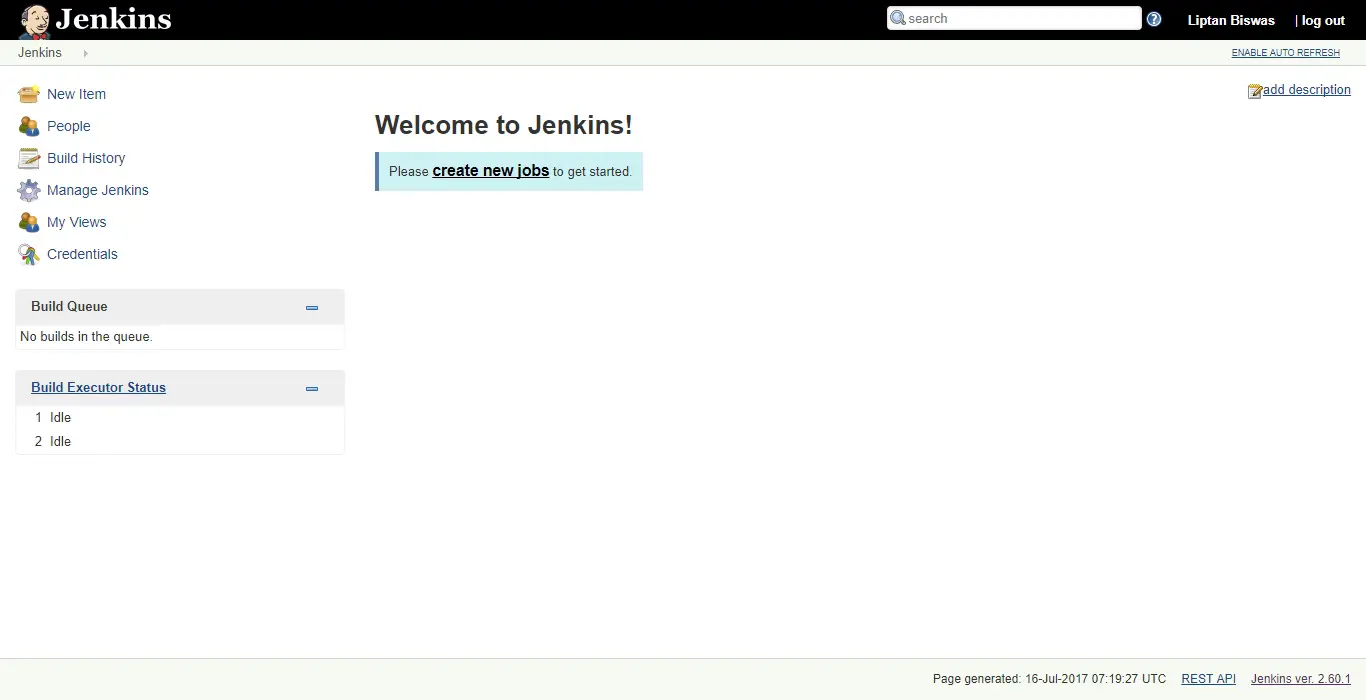Select executor row 1 Idle
Screen dimensions: 1366x700
(180, 418)
